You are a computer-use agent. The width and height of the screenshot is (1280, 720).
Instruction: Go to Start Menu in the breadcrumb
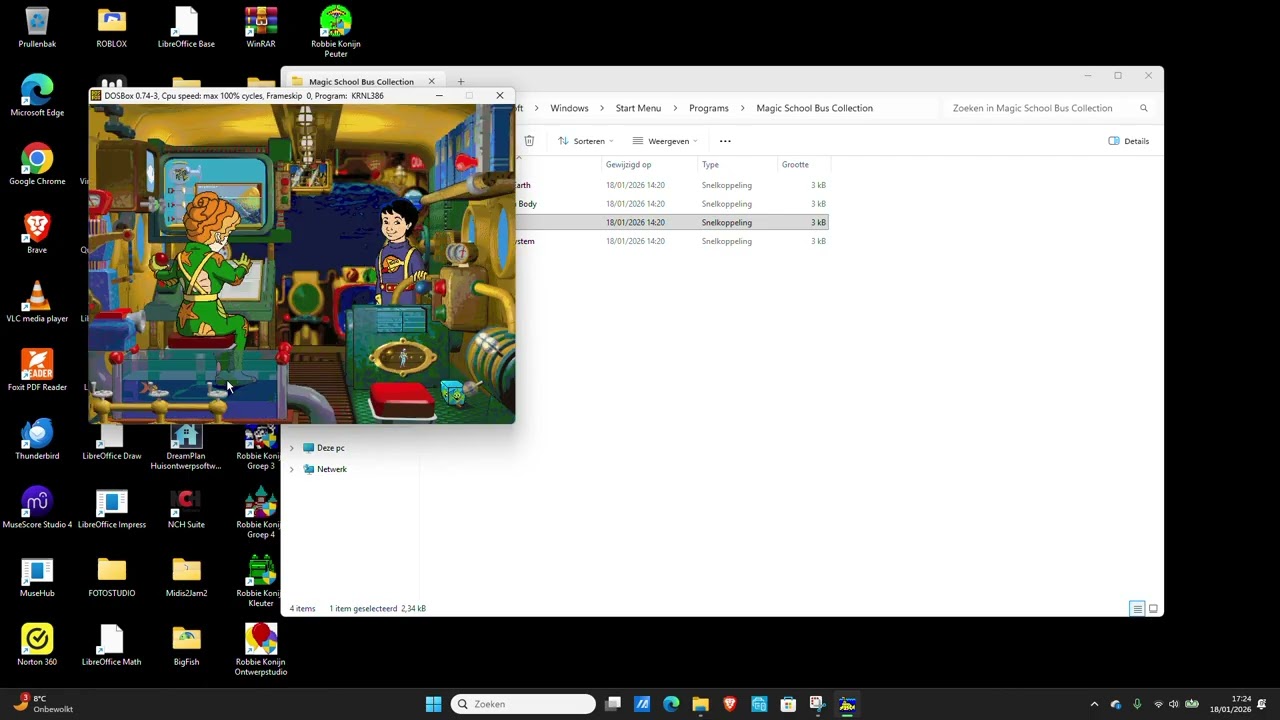(x=638, y=108)
